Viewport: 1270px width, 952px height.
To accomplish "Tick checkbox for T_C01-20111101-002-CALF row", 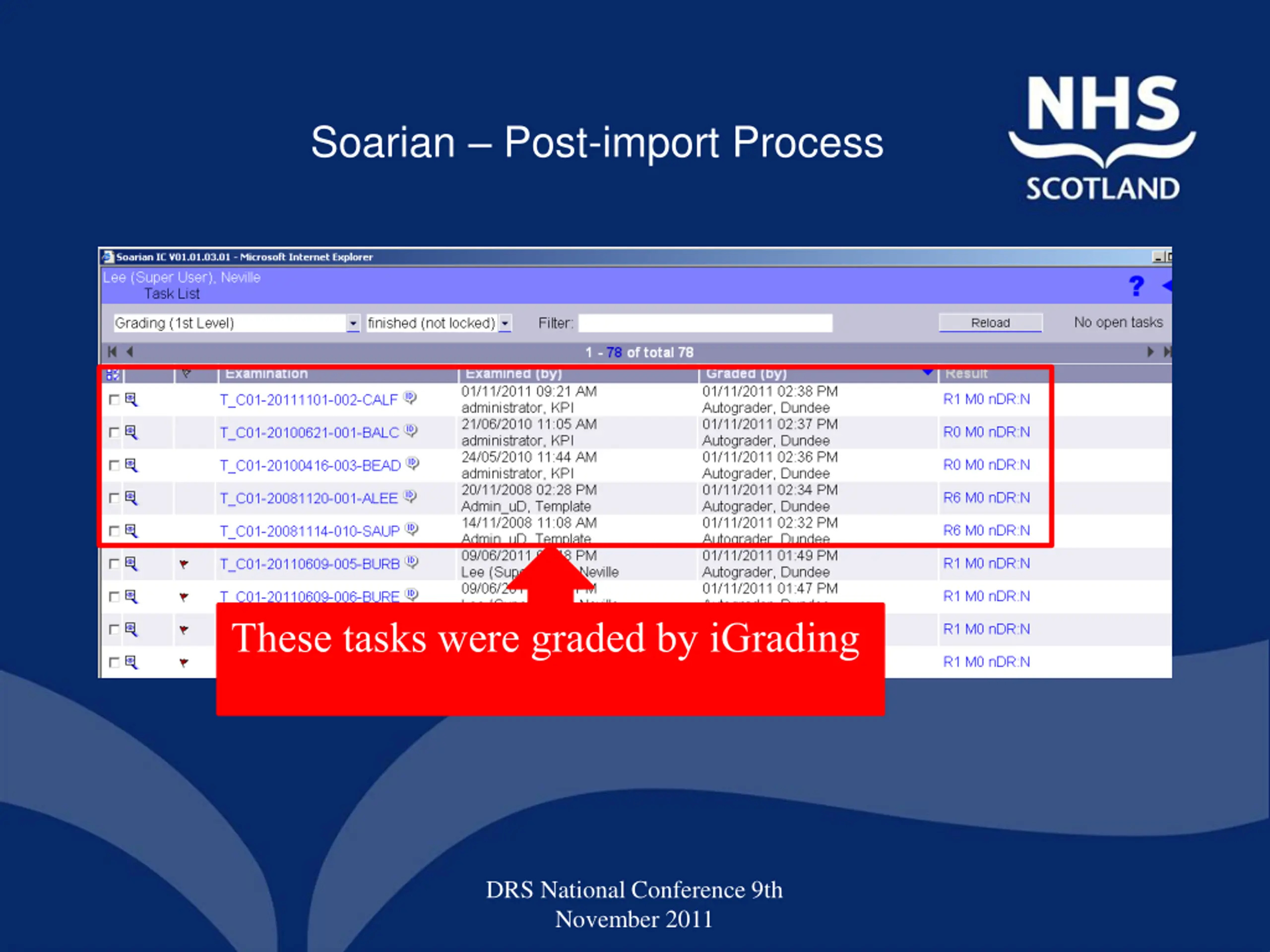I will tap(114, 399).
